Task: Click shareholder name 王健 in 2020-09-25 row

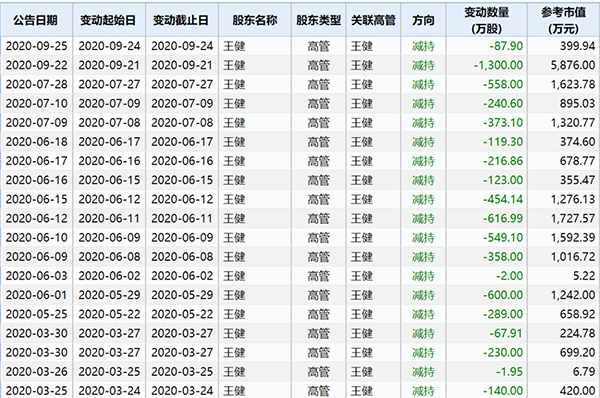Action: (x=234, y=46)
